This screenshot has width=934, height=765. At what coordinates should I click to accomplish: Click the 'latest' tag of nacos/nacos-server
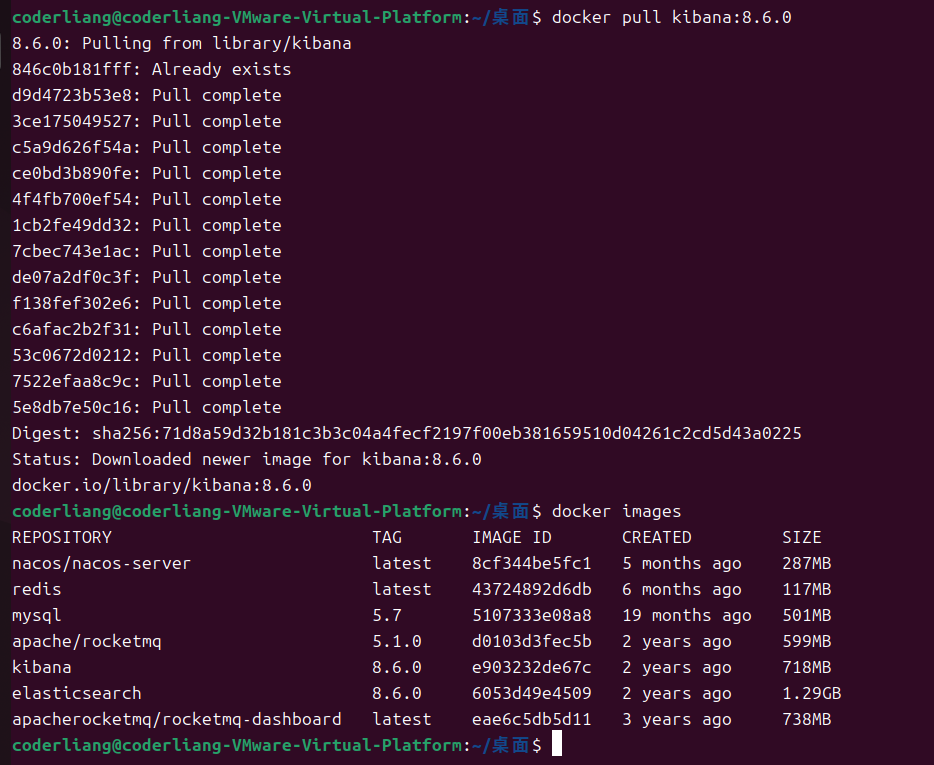(402, 564)
